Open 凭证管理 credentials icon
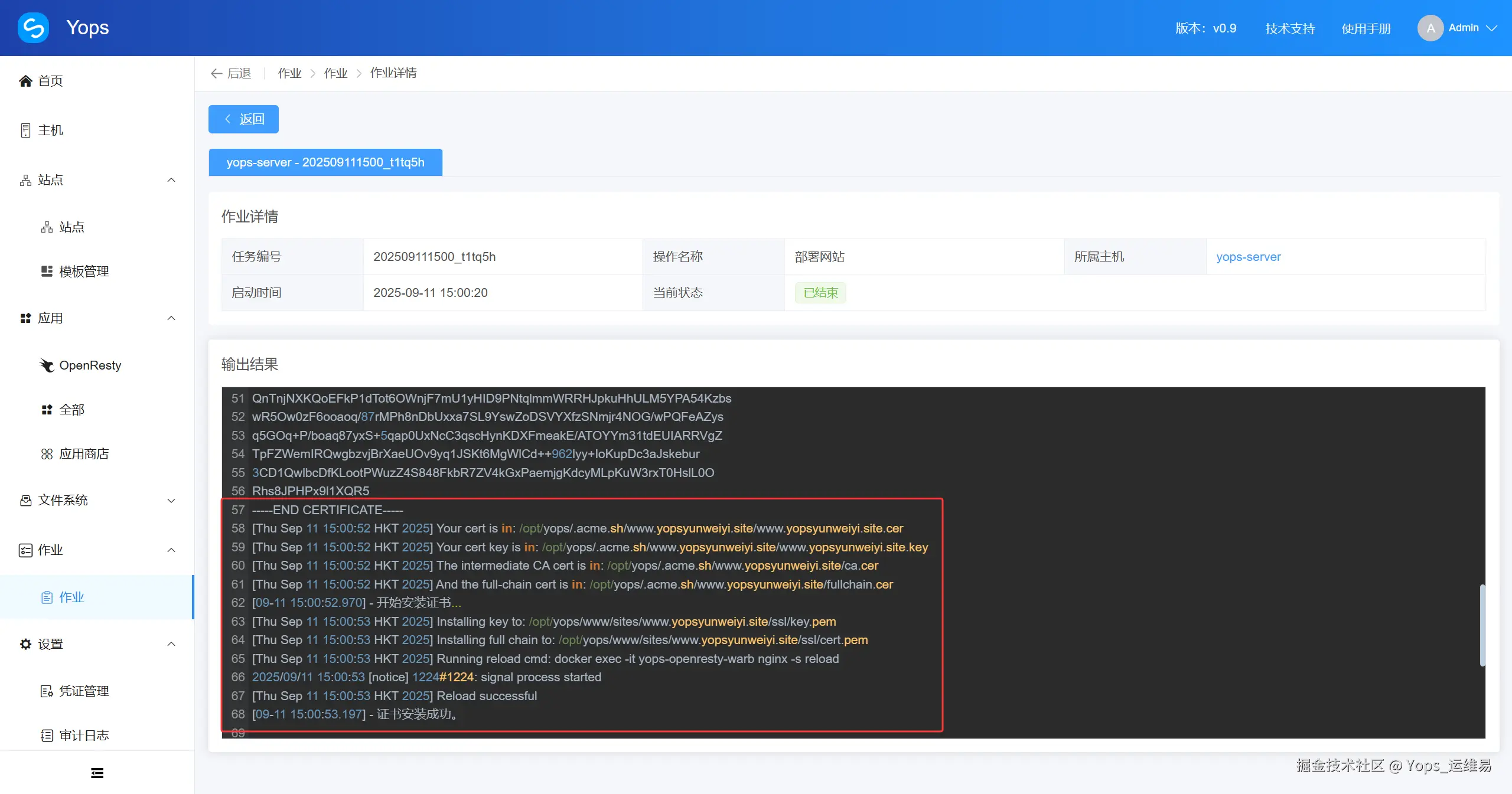This screenshot has width=1512, height=794. point(47,691)
